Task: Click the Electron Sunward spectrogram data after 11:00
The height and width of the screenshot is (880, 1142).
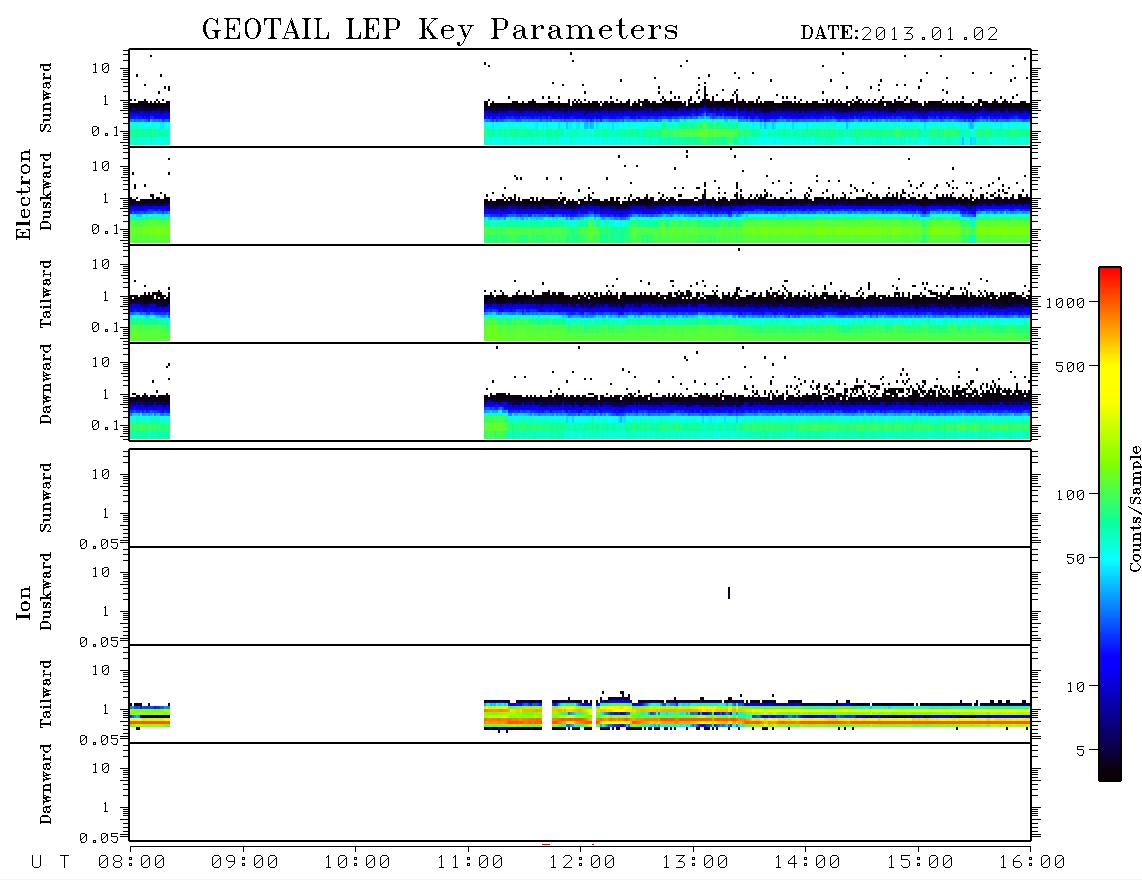Action: [x=757, y=123]
